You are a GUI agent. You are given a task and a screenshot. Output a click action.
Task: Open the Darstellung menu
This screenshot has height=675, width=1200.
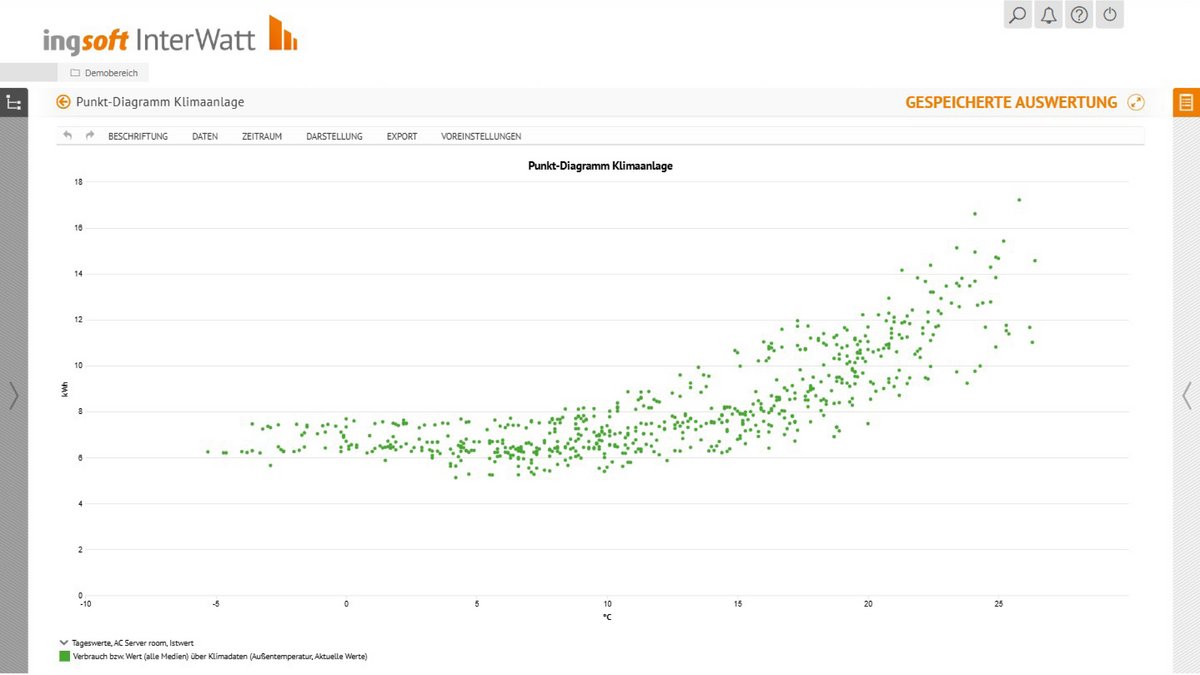coord(334,136)
